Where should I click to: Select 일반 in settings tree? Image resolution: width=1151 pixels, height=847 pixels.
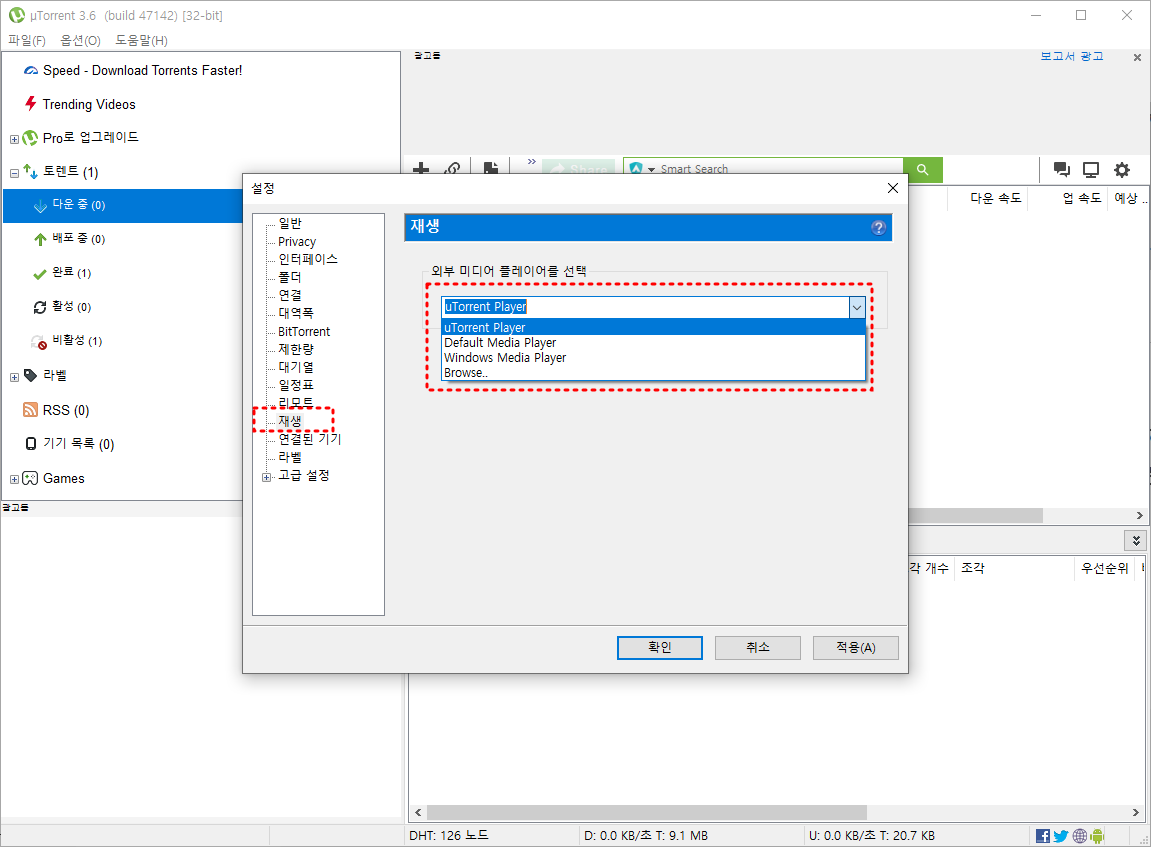pyautogui.click(x=290, y=223)
